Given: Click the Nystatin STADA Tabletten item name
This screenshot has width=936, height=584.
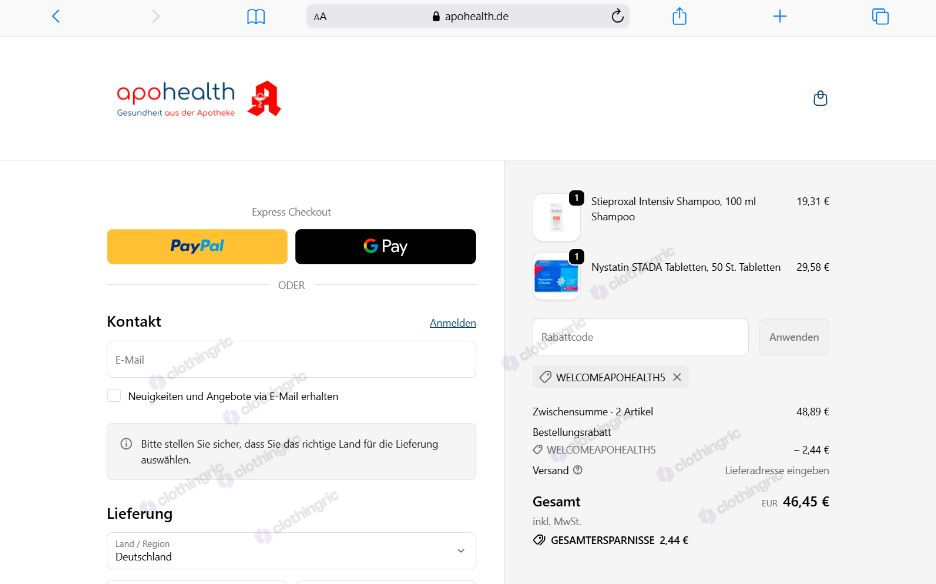Looking at the screenshot, I should point(686,267).
